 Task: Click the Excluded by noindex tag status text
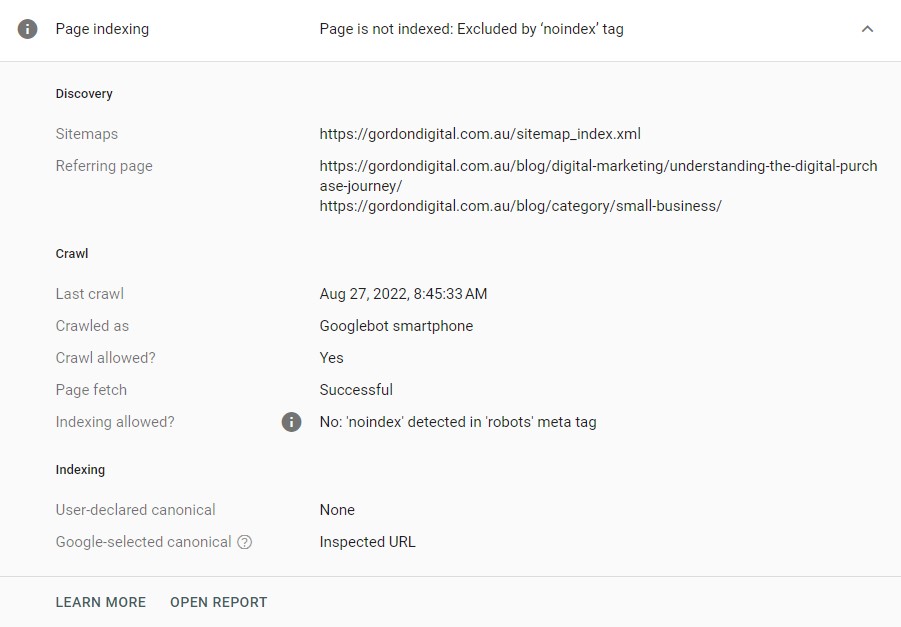471,29
